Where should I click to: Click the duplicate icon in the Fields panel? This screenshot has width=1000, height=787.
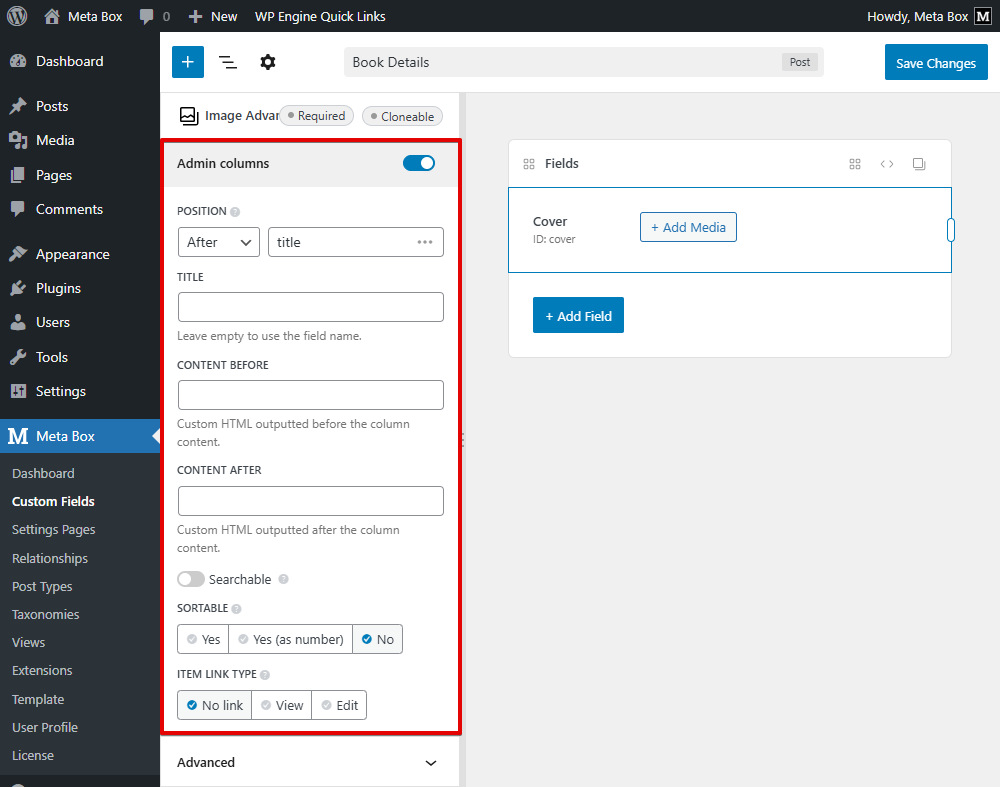point(919,163)
